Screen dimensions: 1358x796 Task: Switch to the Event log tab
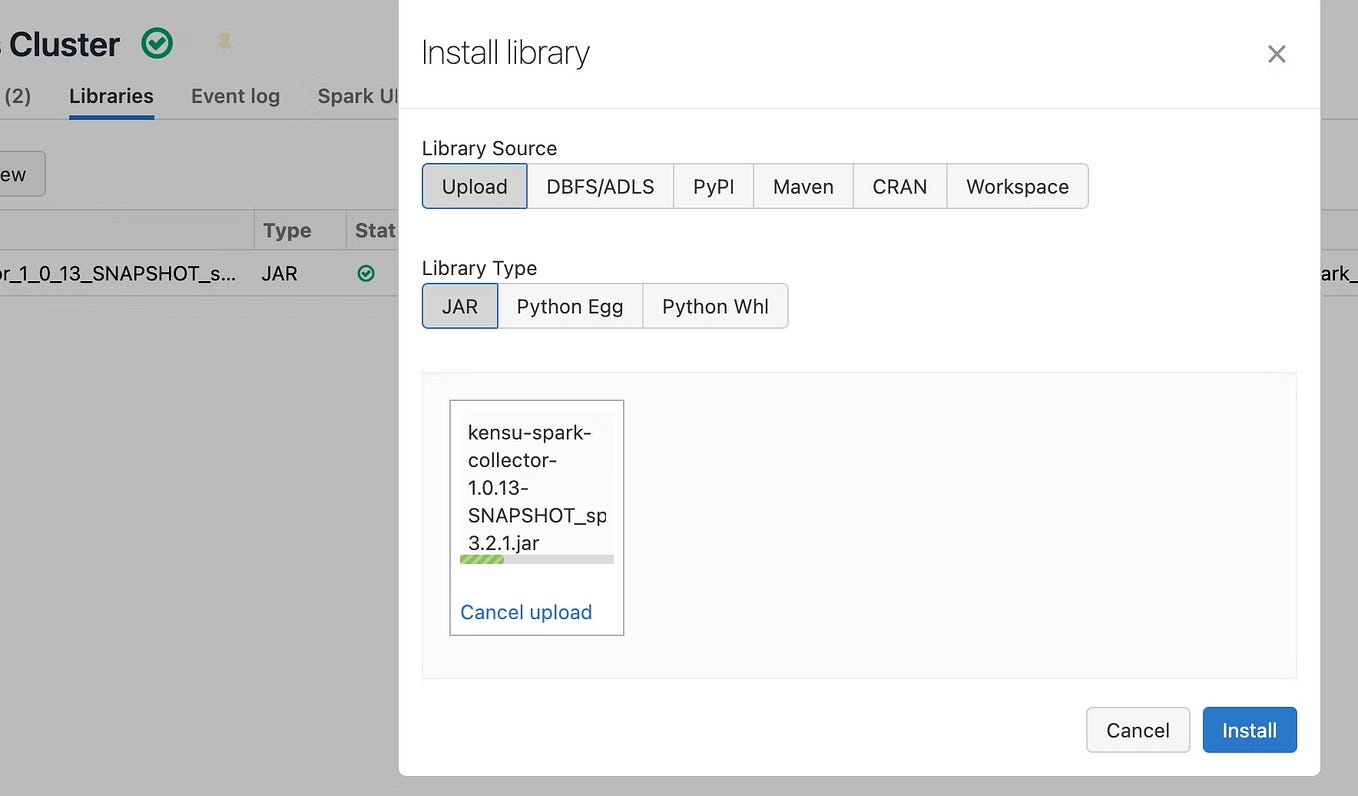pos(235,96)
